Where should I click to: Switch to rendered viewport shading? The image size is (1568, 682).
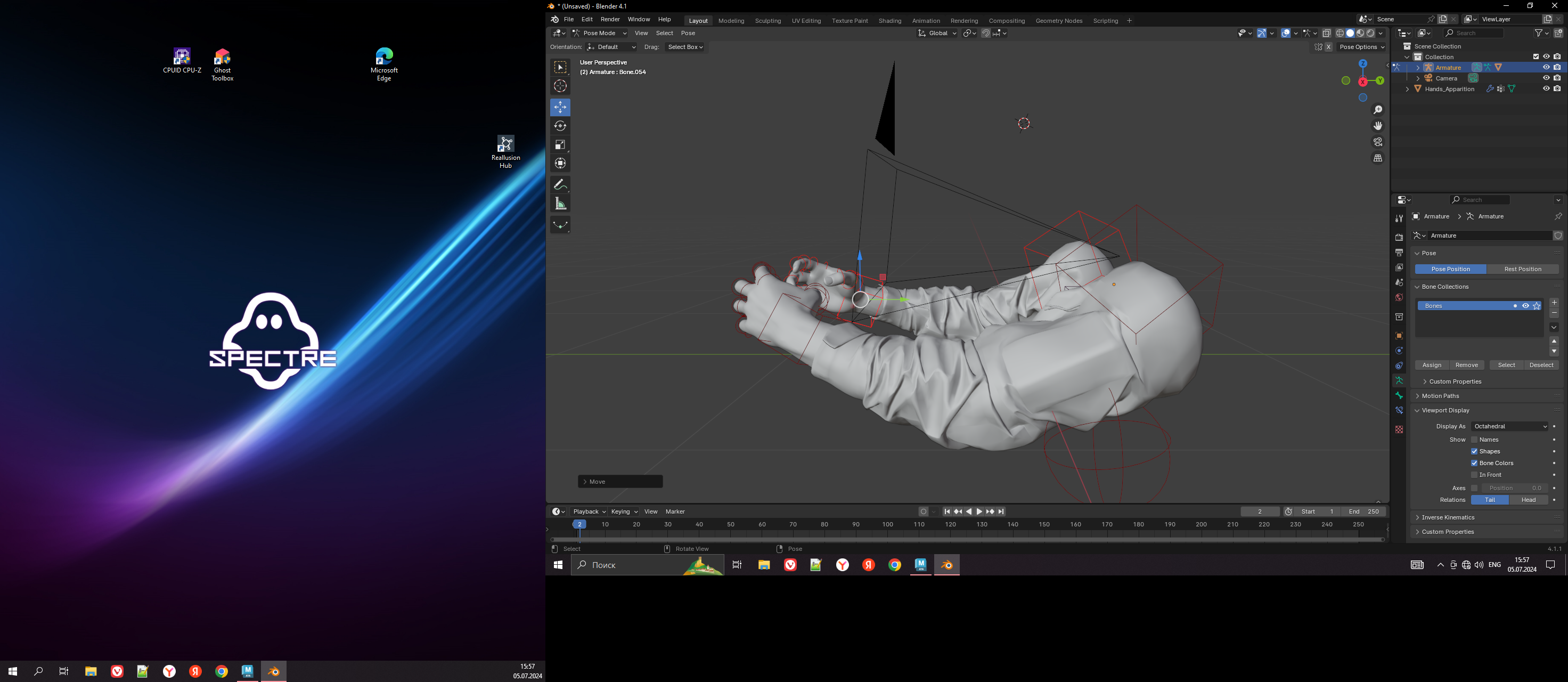tap(1371, 34)
